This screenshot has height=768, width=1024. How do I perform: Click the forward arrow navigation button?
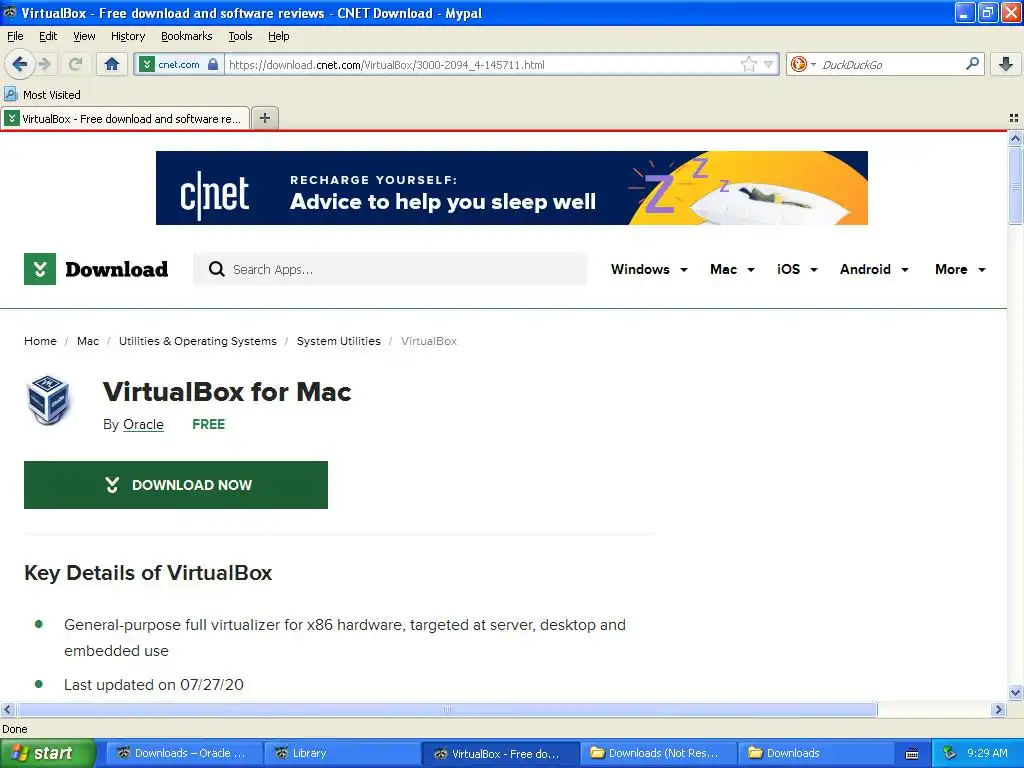45,64
